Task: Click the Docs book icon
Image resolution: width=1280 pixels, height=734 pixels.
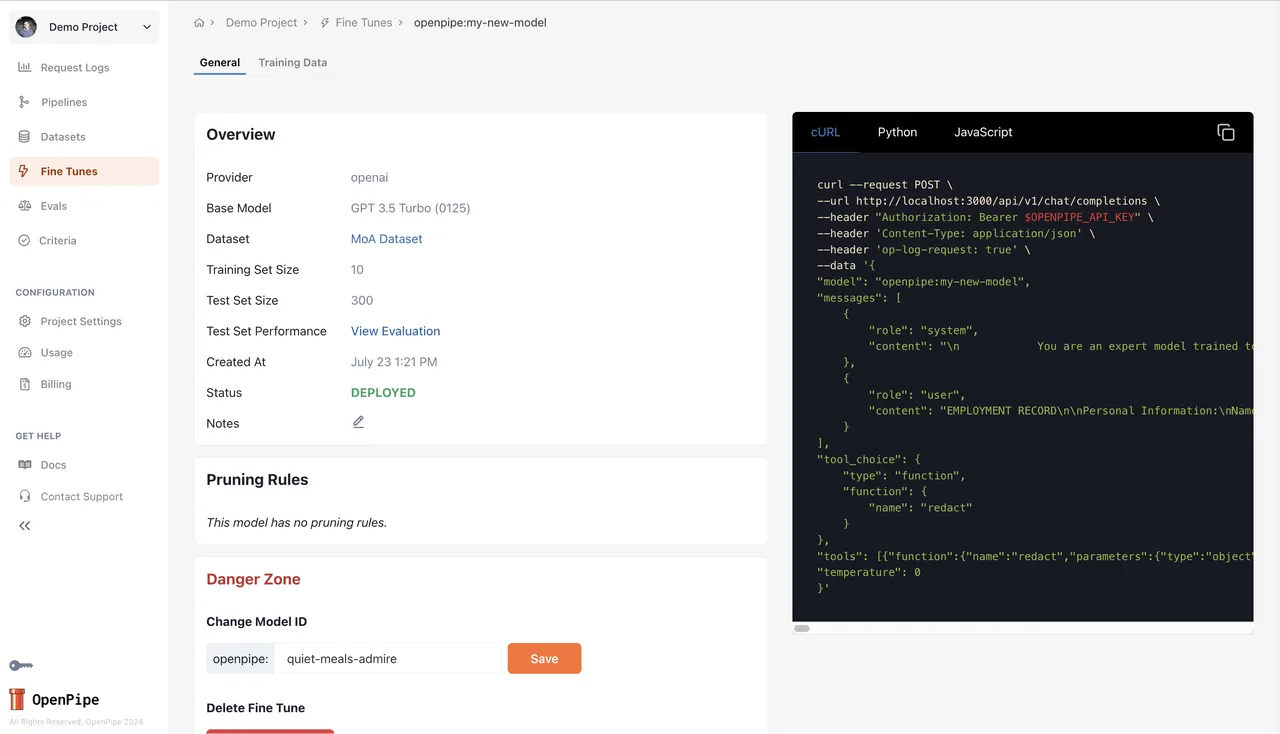Action: (x=25, y=465)
